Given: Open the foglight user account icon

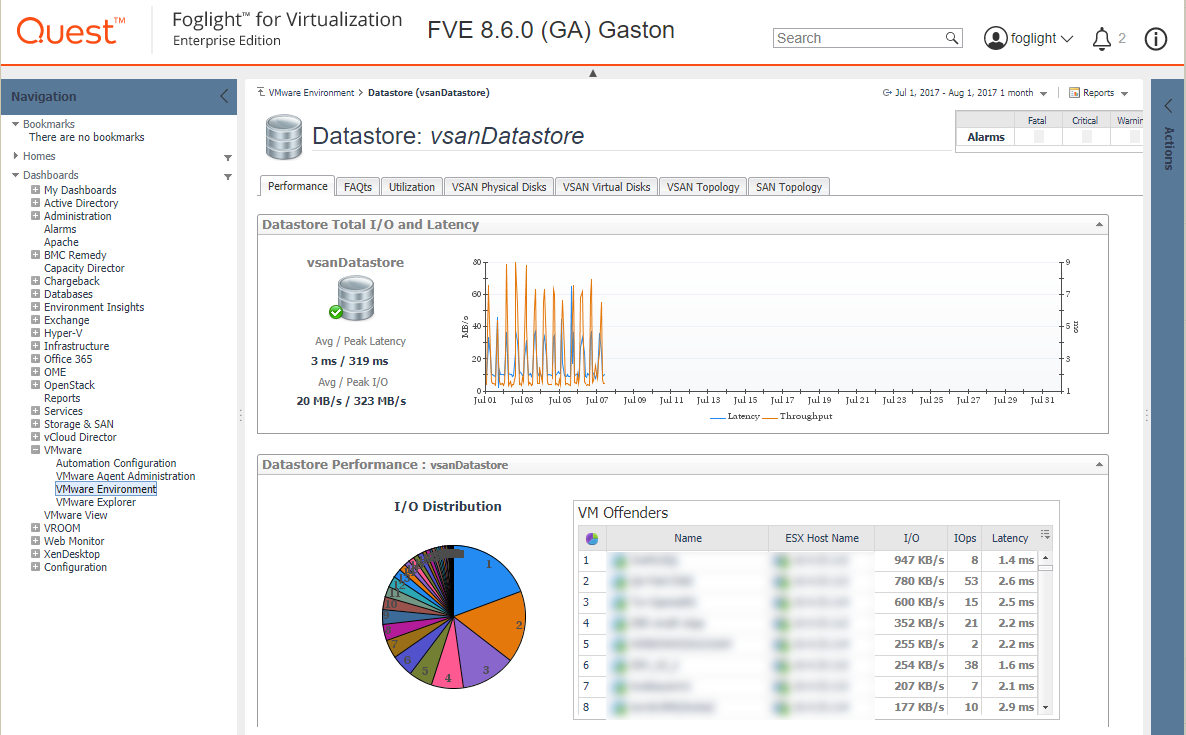Looking at the screenshot, I should (995, 38).
